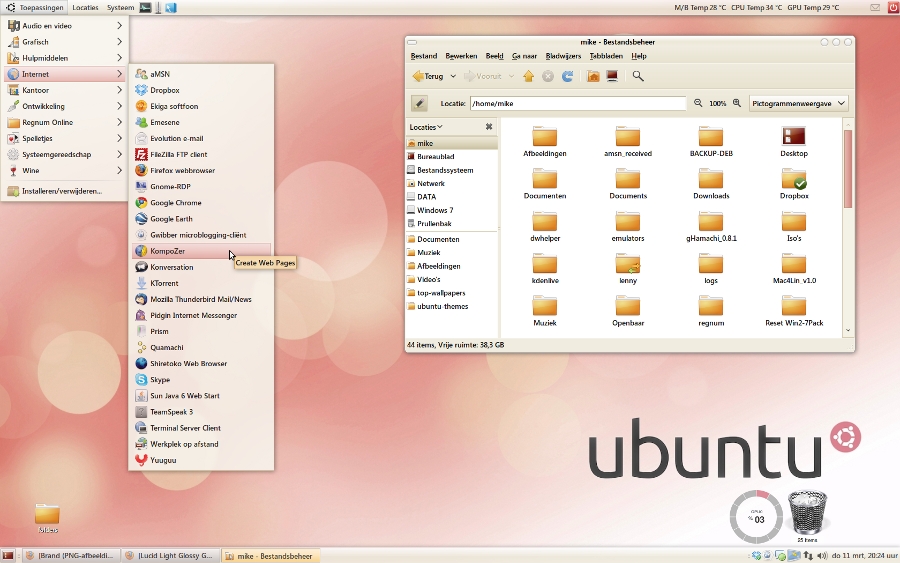
Task: Zoom in in file manager
Action: (737, 103)
